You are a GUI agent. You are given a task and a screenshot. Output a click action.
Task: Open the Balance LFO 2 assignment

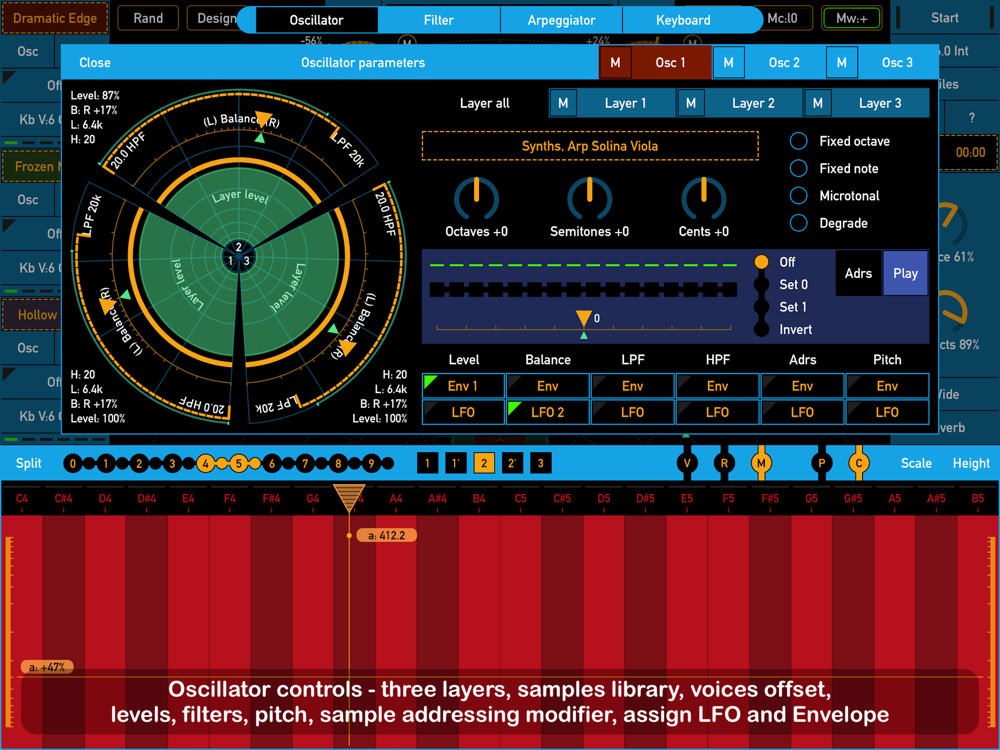[548, 412]
